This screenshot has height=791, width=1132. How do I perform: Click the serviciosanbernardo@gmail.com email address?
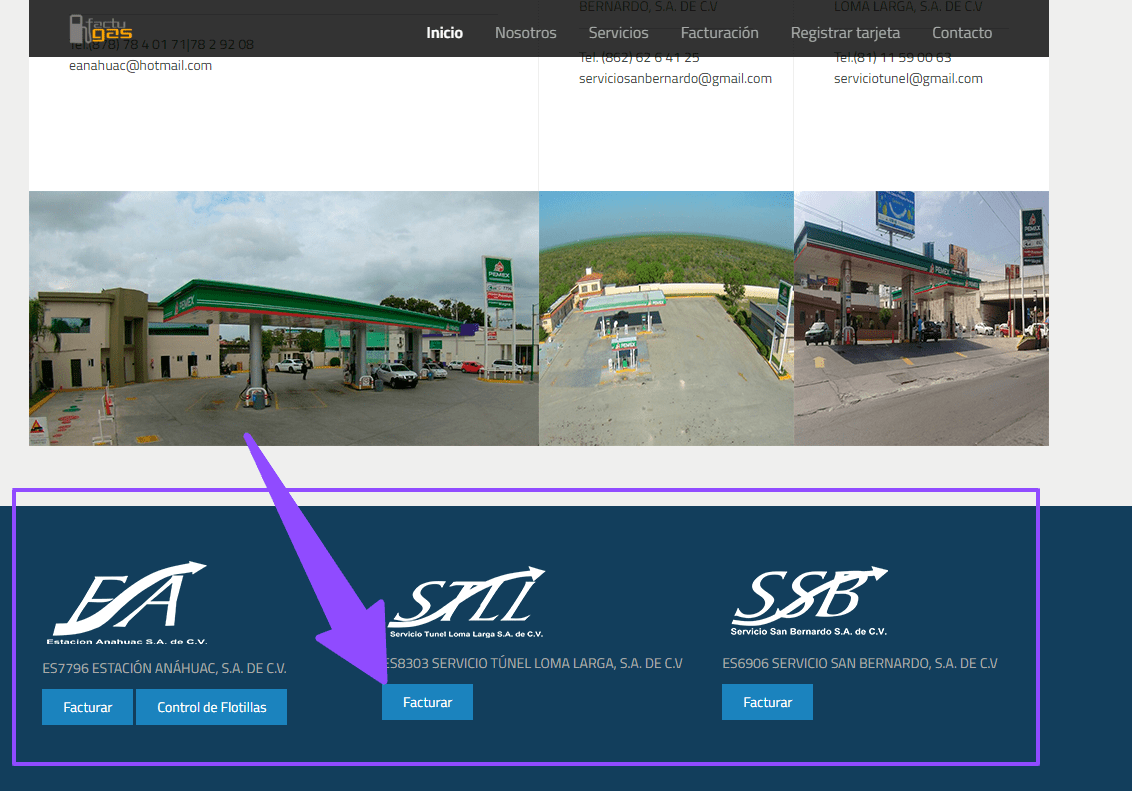click(675, 79)
